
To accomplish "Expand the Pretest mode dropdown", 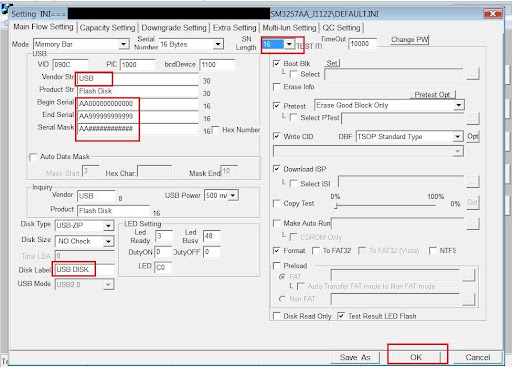I will click(x=459, y=105).
